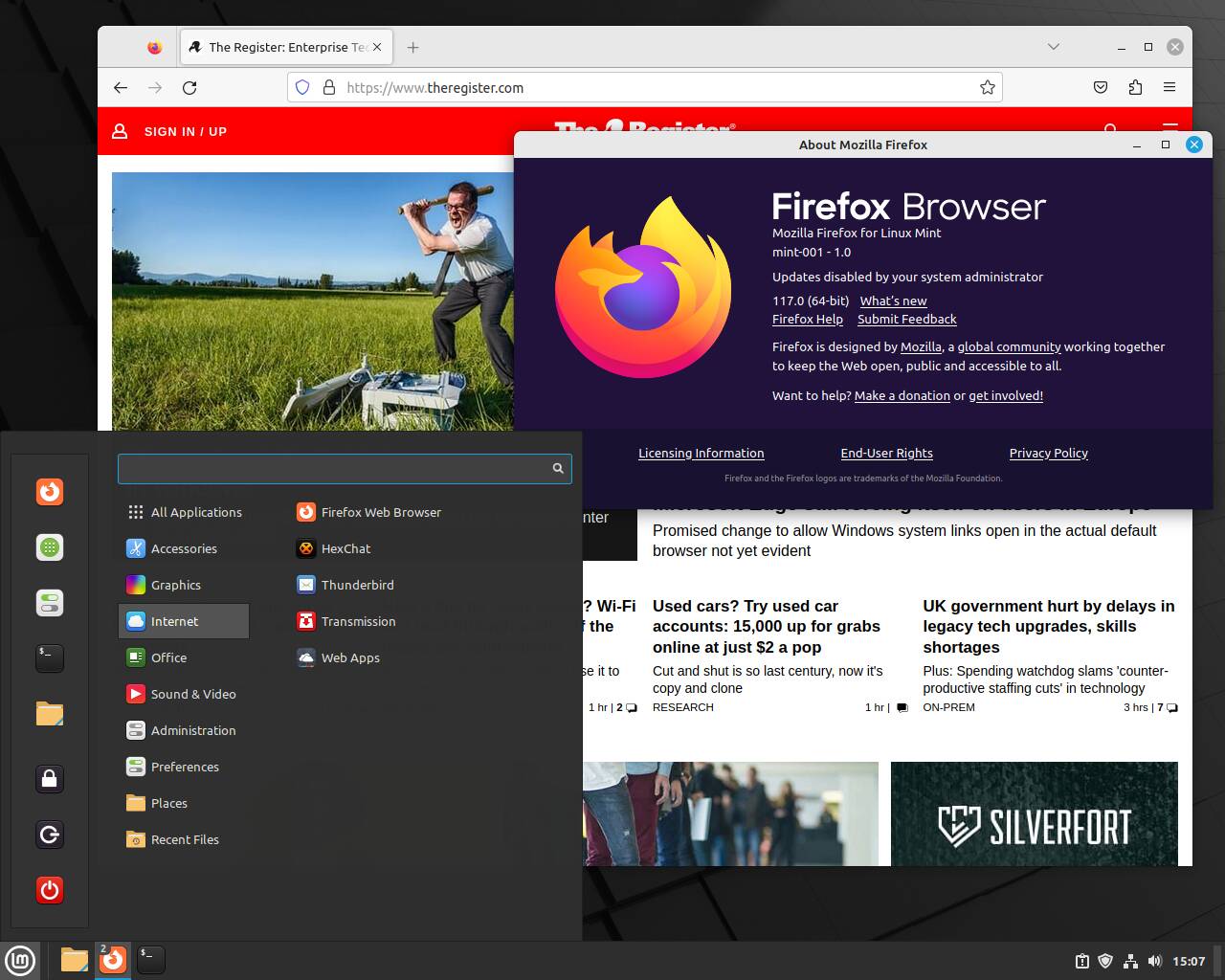Viewport: 1225px width, 980px height.
Task: Open Privacy Policy link
Action: (x=1049, y=453)
